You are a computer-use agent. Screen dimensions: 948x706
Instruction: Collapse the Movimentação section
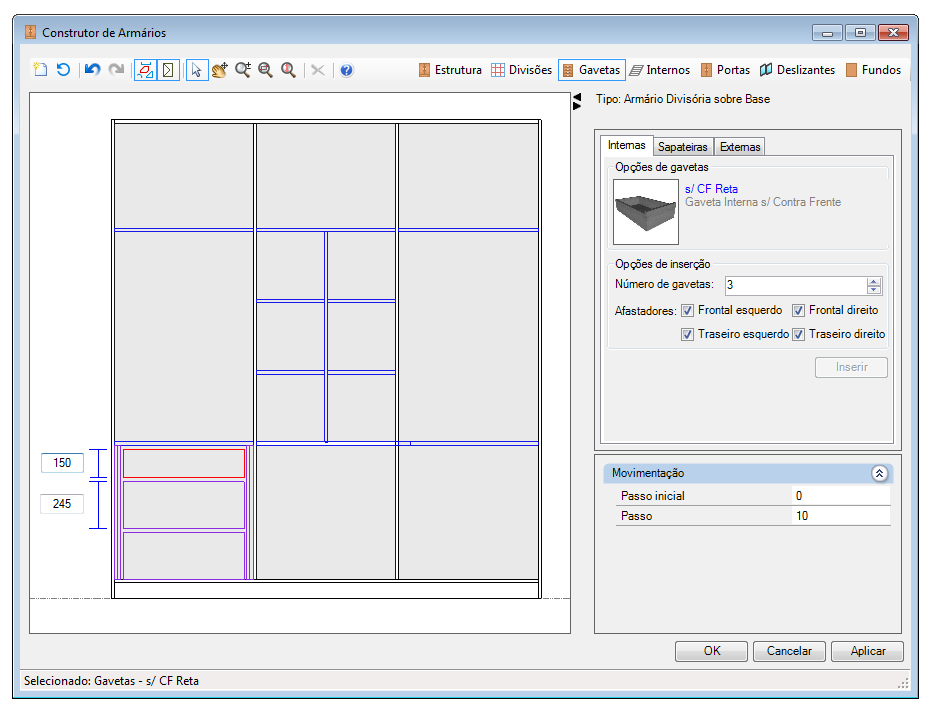click(x=879, y=473)
